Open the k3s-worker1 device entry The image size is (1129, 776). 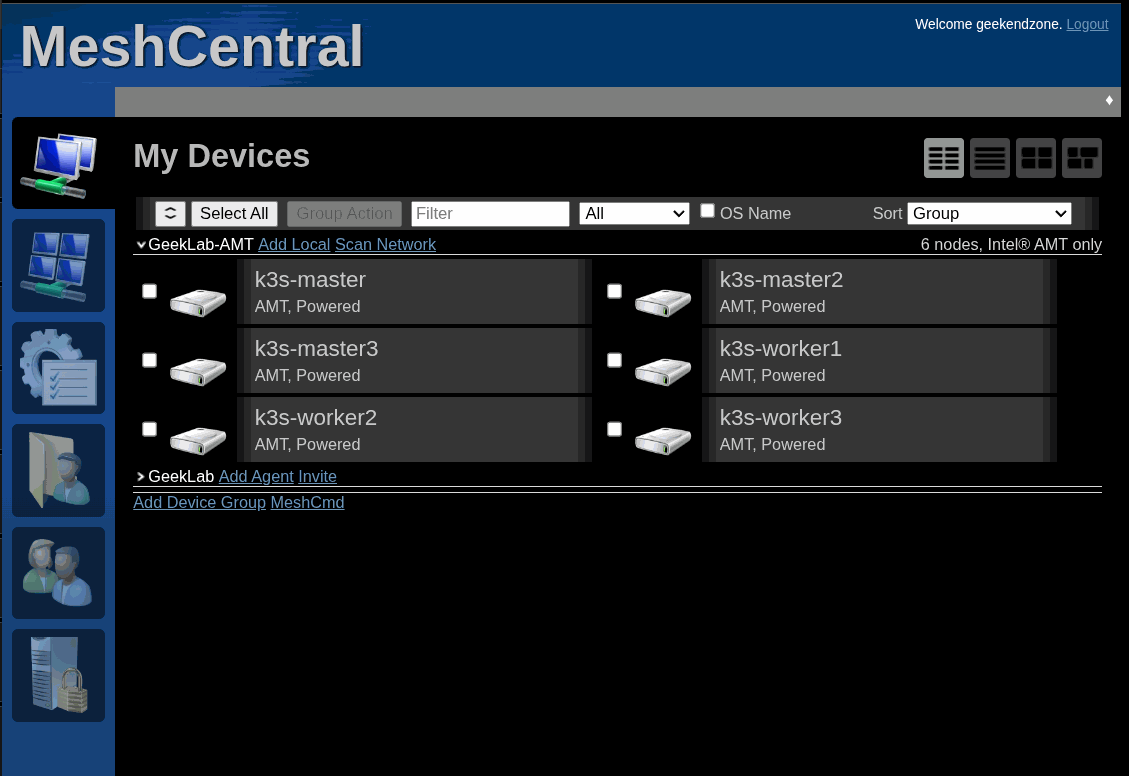coord(879,361)
